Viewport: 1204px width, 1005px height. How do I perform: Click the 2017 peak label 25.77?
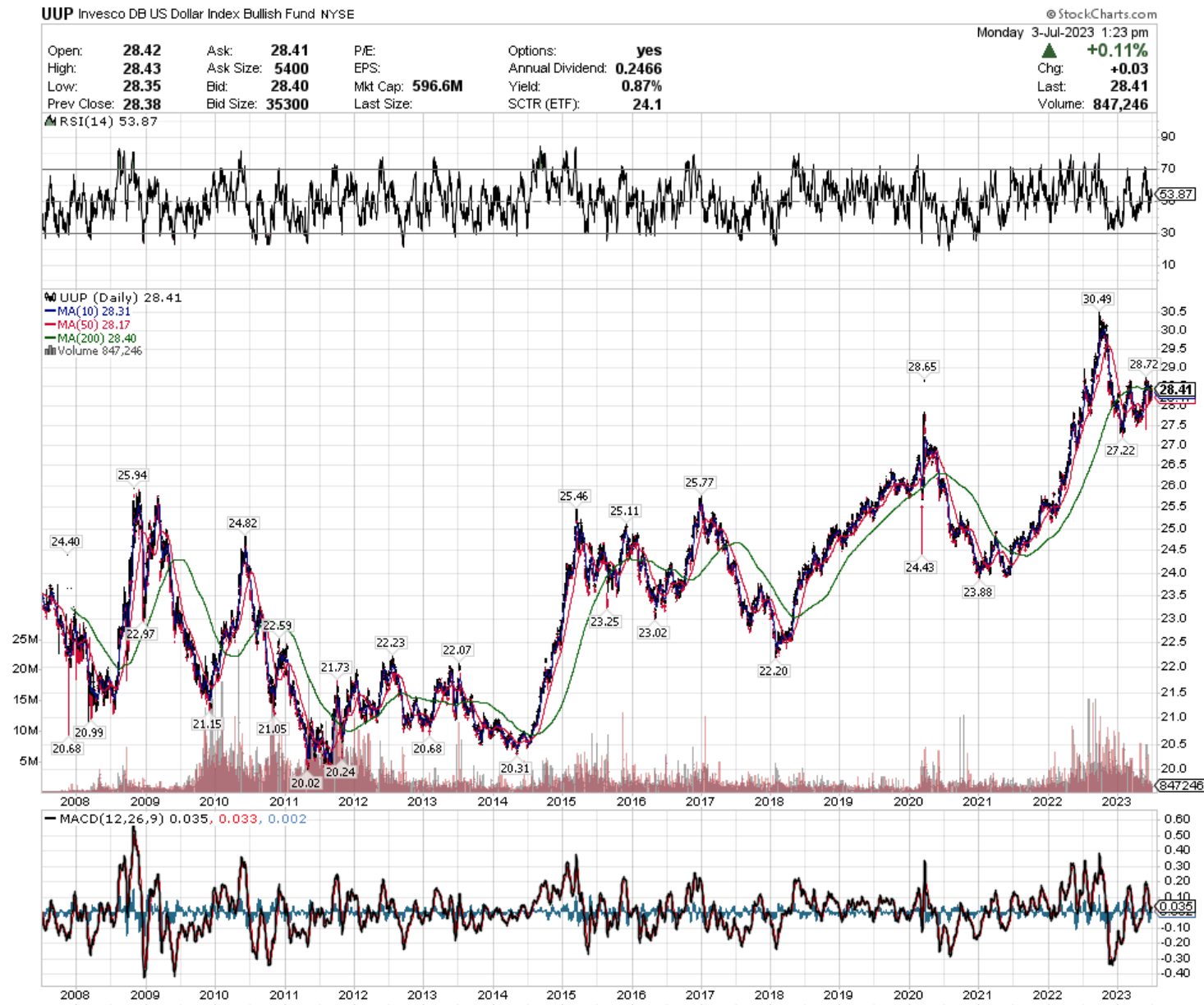[700, 482]
